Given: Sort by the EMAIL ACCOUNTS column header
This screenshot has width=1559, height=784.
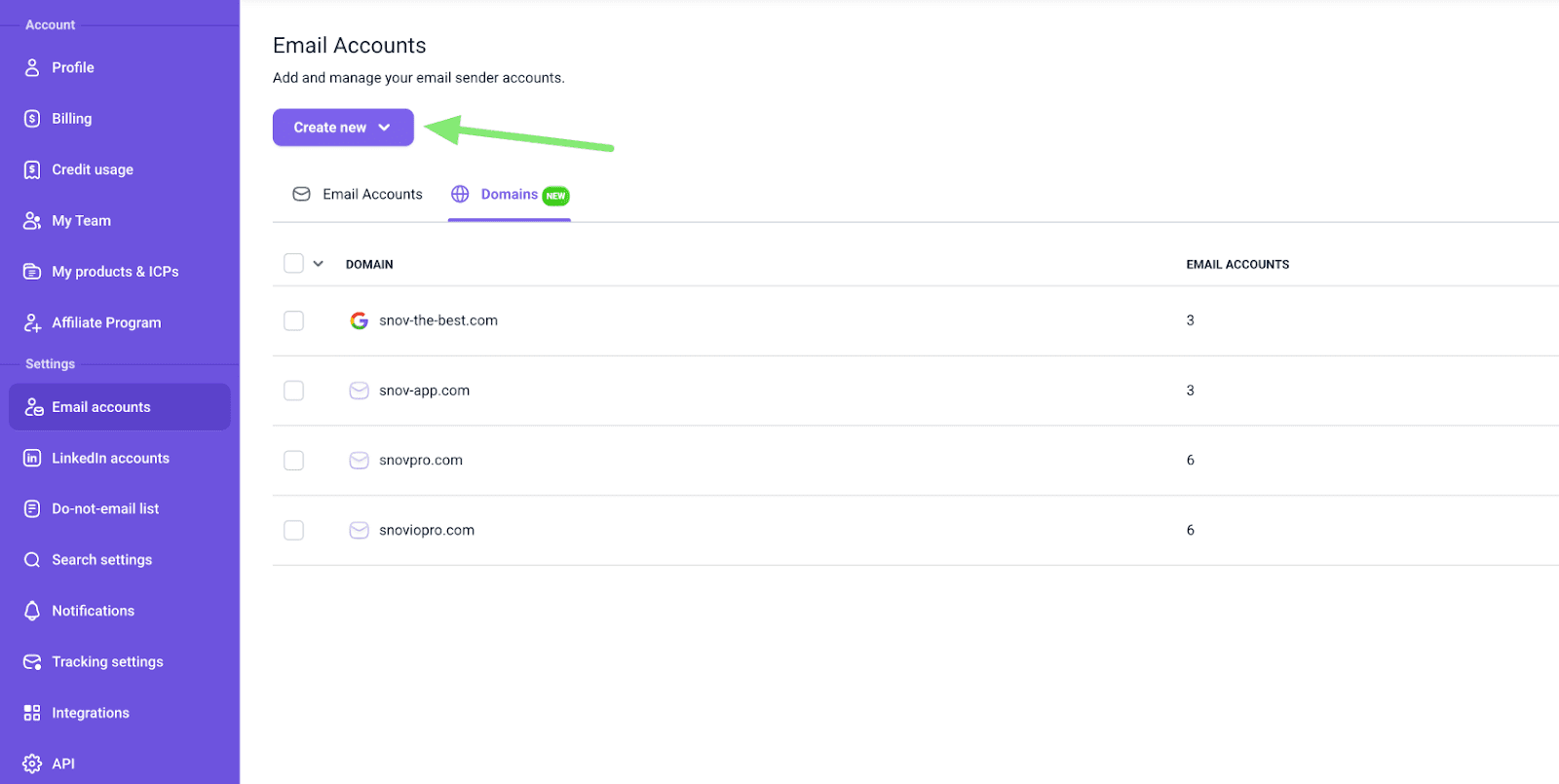Looking at the screenshot, I should 1237,264.
